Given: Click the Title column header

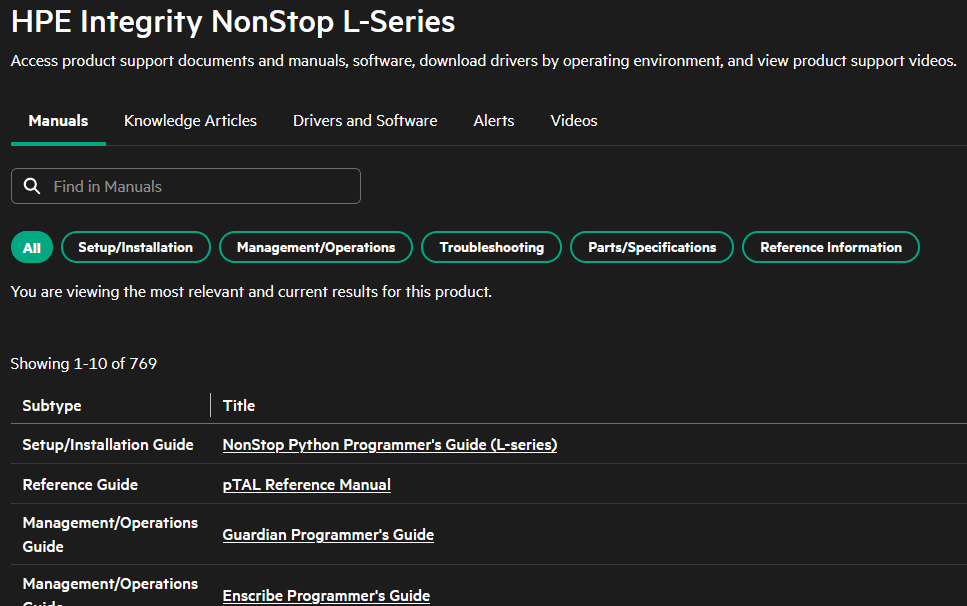Looking at the screenshot, I should point(239,406).
